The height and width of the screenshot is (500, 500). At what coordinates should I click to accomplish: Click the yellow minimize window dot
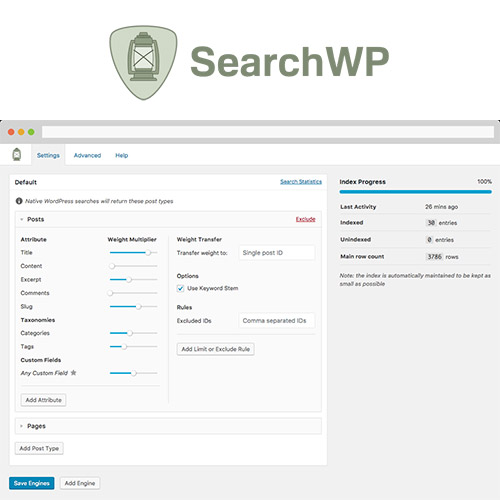(21, 132)
